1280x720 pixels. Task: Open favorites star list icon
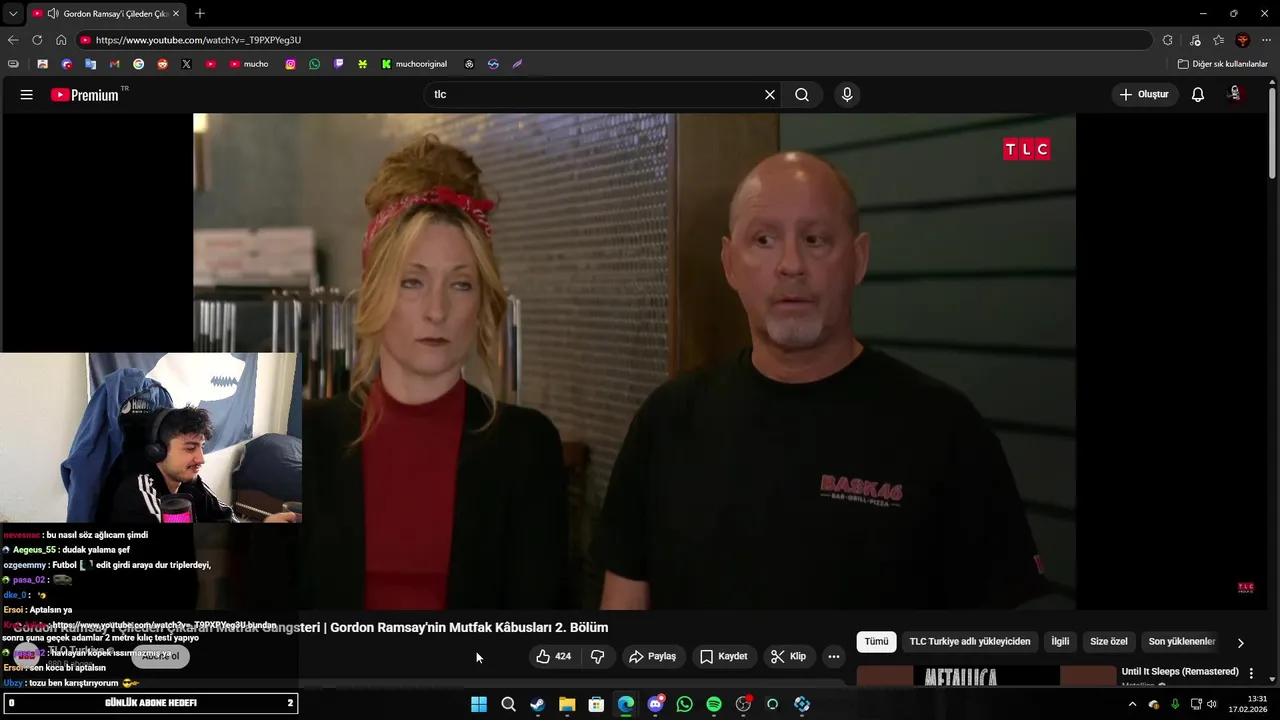coord(1218,40)
